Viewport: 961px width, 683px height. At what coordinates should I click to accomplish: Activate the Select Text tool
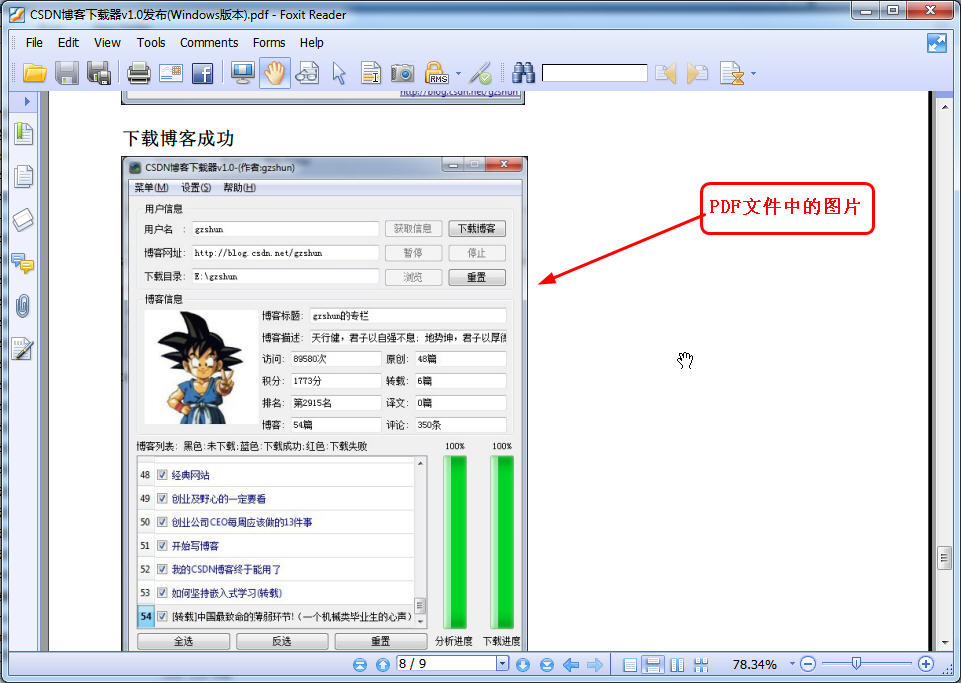tap(371, 74)
